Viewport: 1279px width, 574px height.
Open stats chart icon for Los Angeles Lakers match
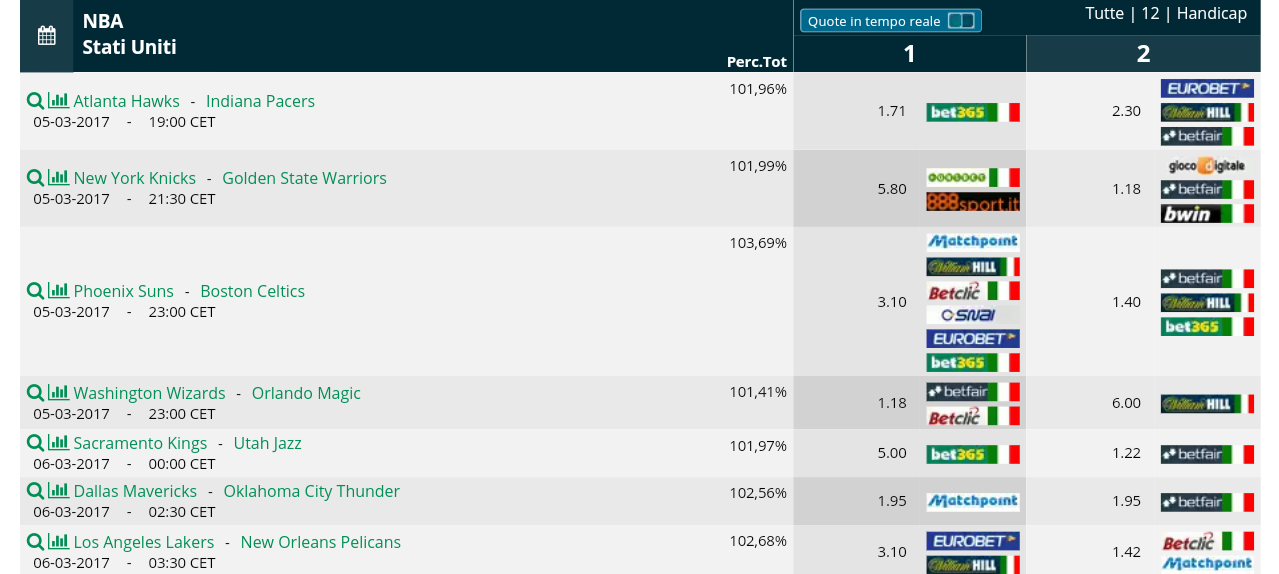pos(59,542)
